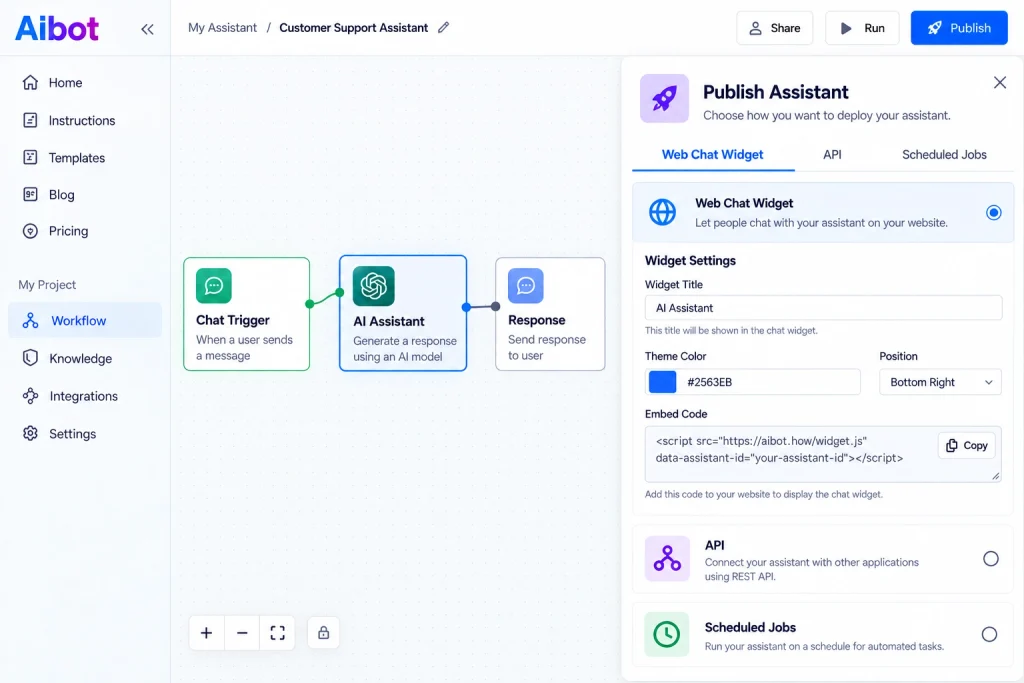Open the Settings gear icon
1024x683 pixels.
point(30,434)
